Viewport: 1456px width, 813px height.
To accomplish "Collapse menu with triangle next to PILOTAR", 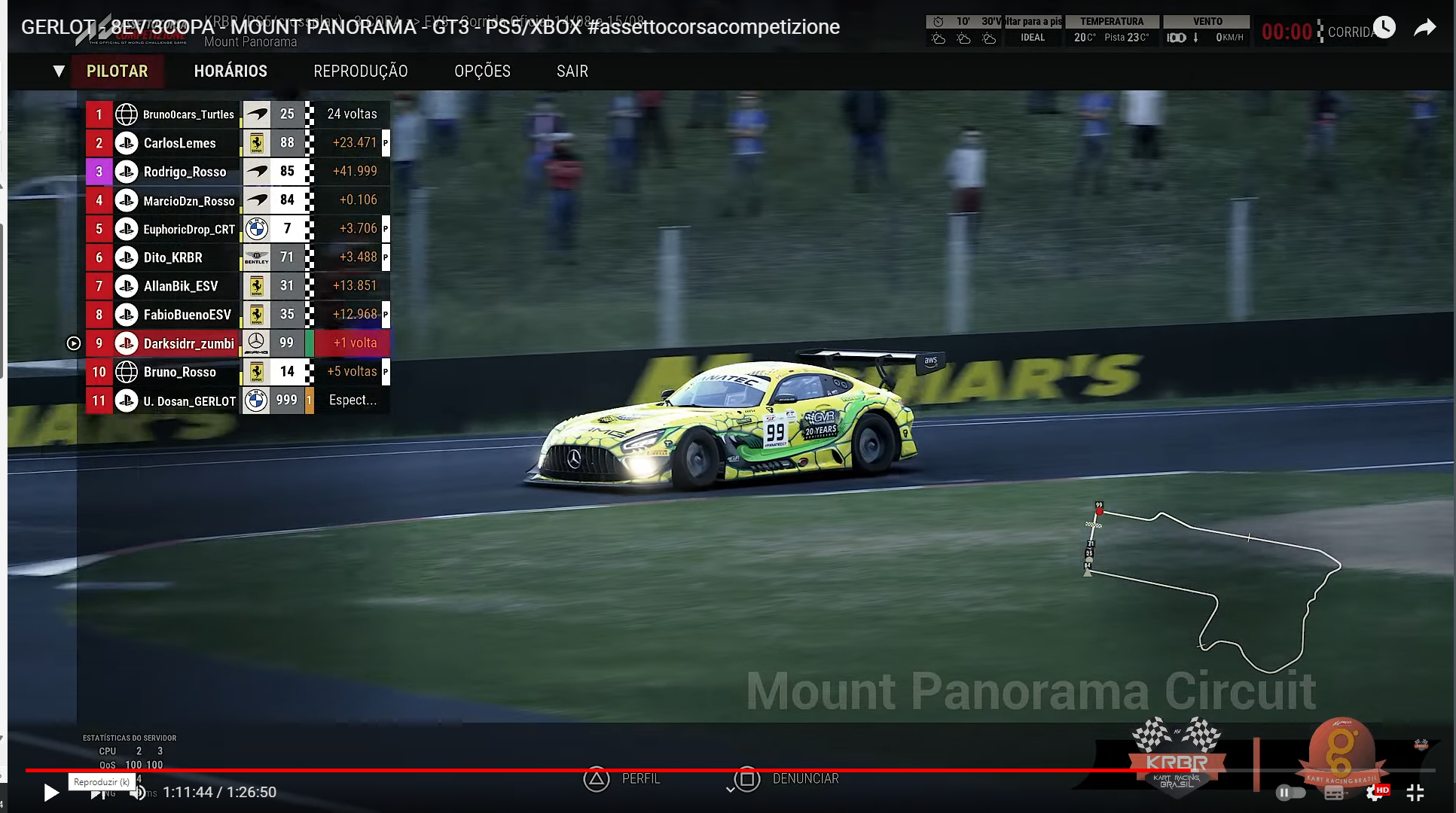I will tap(59, 71).
